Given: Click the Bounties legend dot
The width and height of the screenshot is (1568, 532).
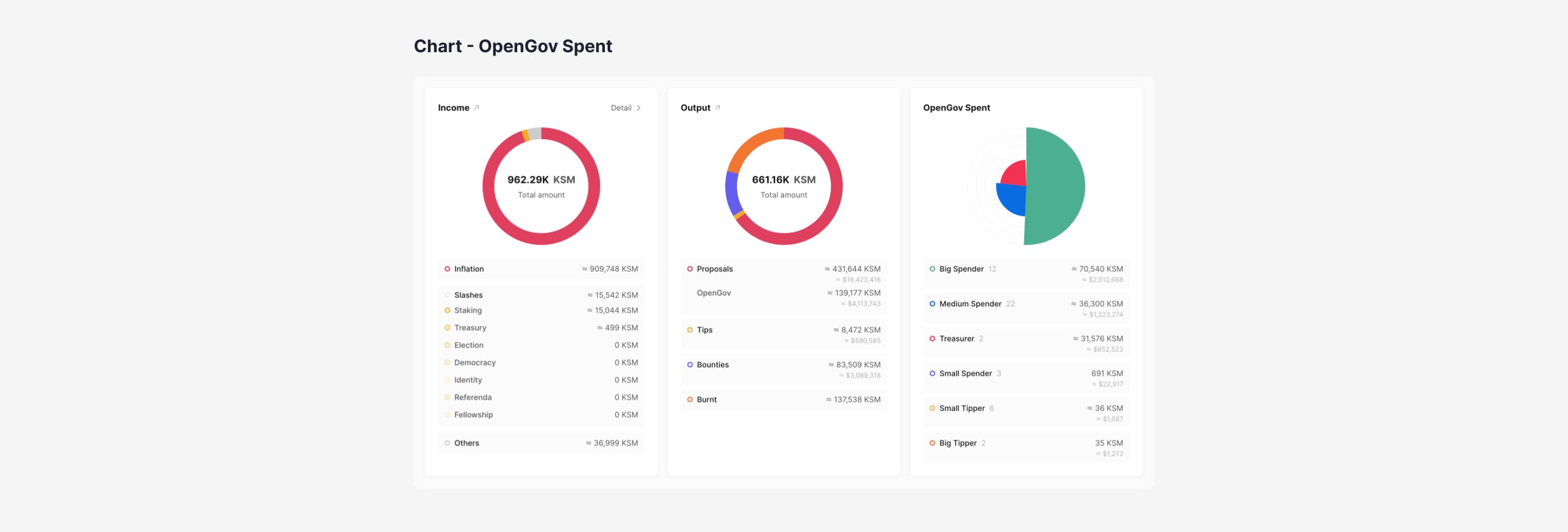Looking at the screenshot, I should pos(690,365).
